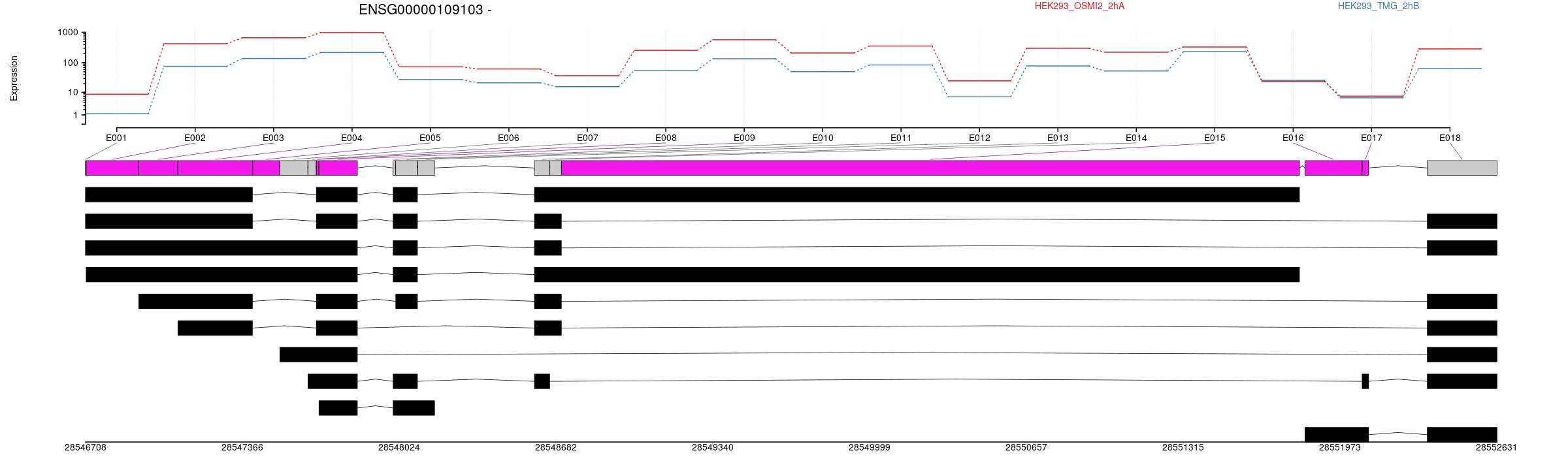Click genomic coordinate 28548682

pyautogui.click(x=556, y=447)
